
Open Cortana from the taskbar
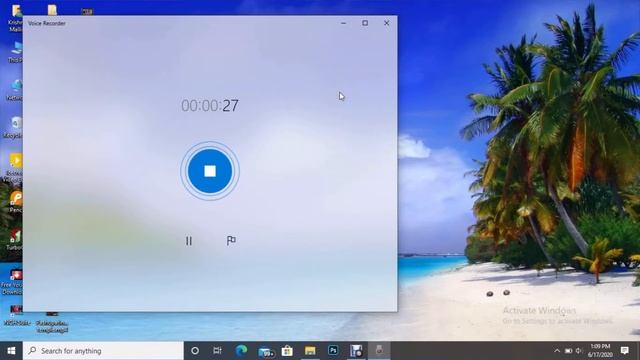[x=195, y=351]
